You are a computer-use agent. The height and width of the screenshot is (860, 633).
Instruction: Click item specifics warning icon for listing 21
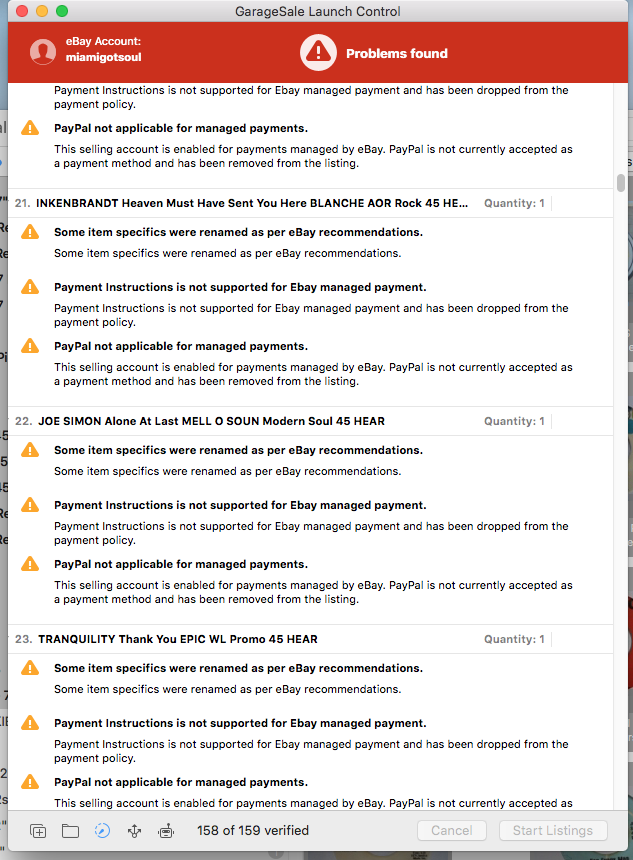(x=30, y=232)
